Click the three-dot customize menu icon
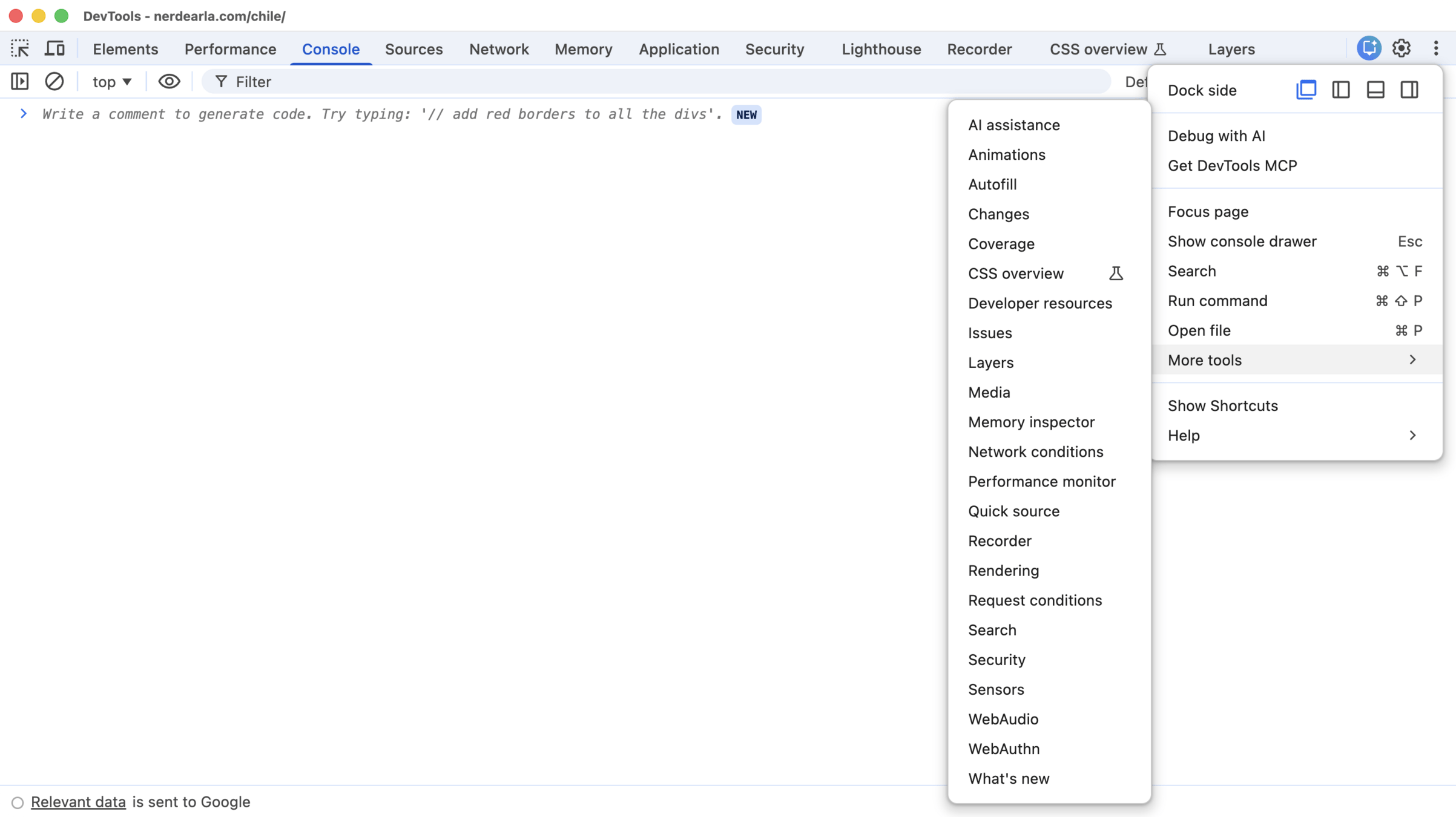The width and height of the screenshot is (1456, 817). 1436,48
